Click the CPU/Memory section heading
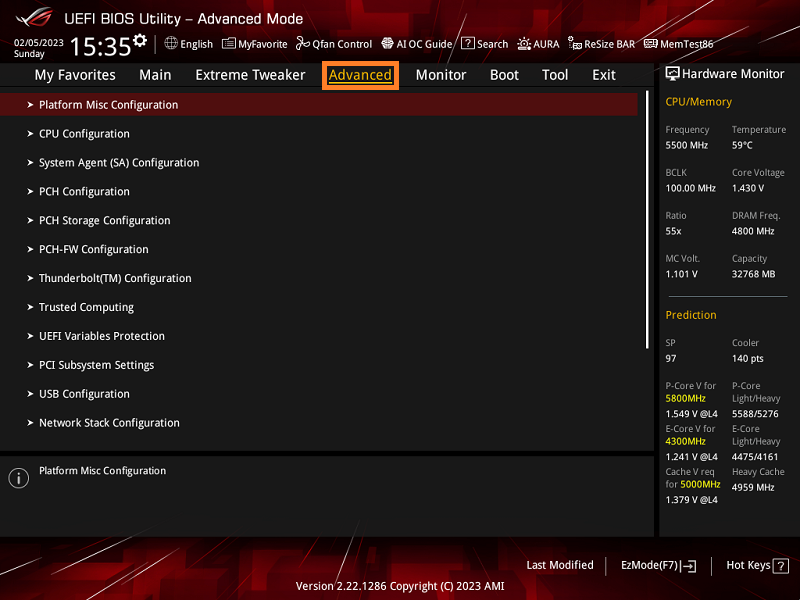Viewport: 800px width, 600px height. [698, 102]
